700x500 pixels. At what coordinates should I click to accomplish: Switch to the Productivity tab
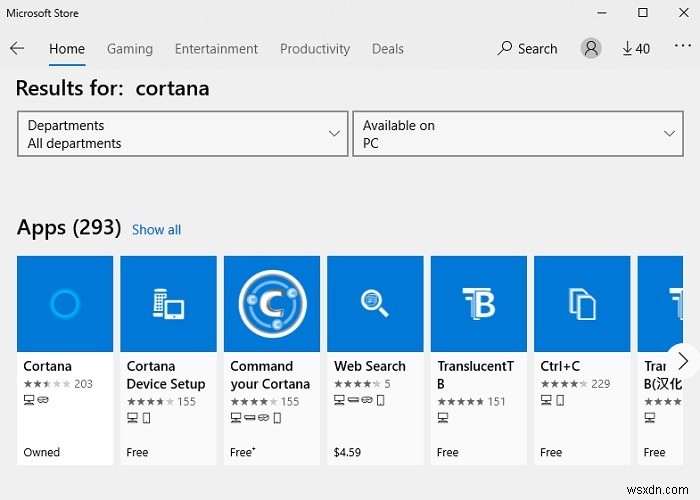(x=315, y=49)
